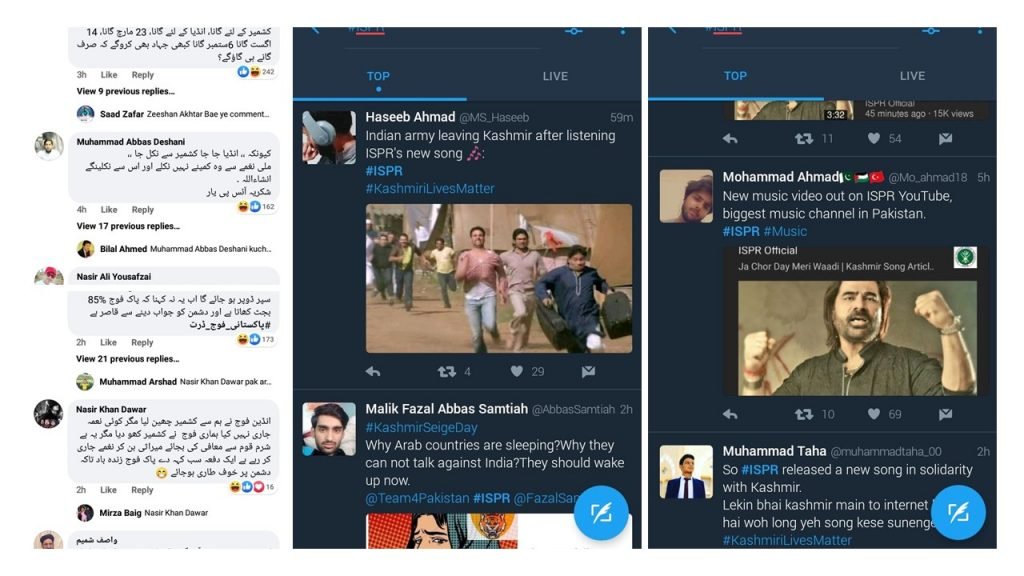Open Haseeb Ahmad's profile picture
The width and height of the screenshot is (1024, 576).
click(x=329, y=136)
